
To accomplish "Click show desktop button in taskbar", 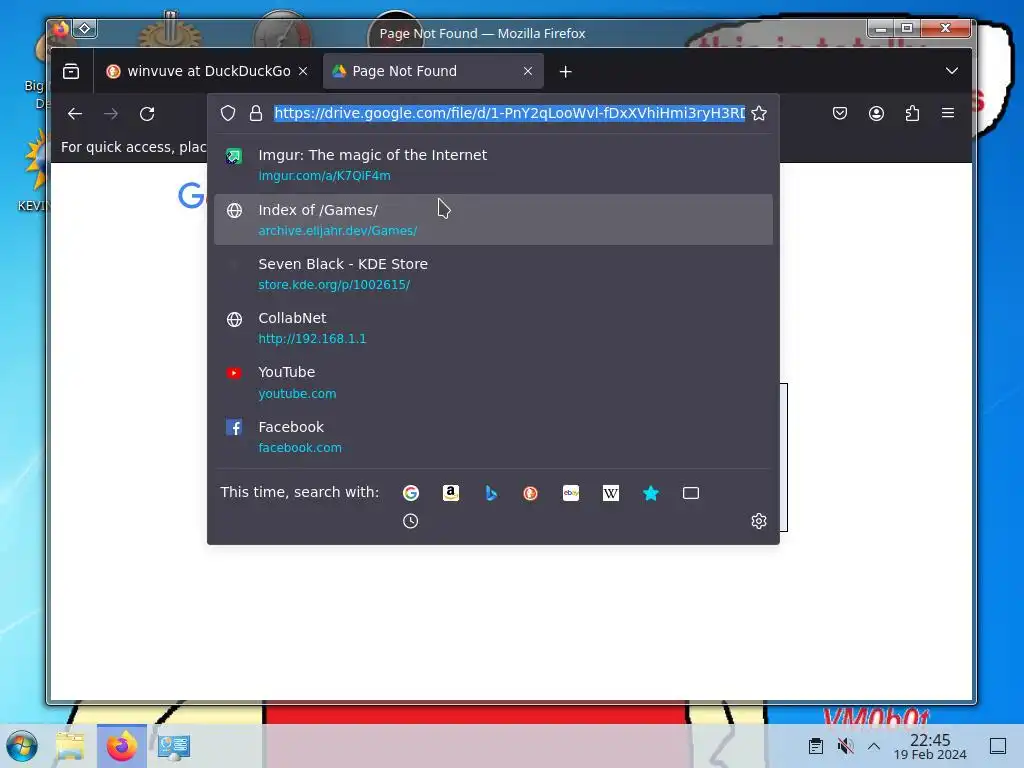I will point(998,746).
